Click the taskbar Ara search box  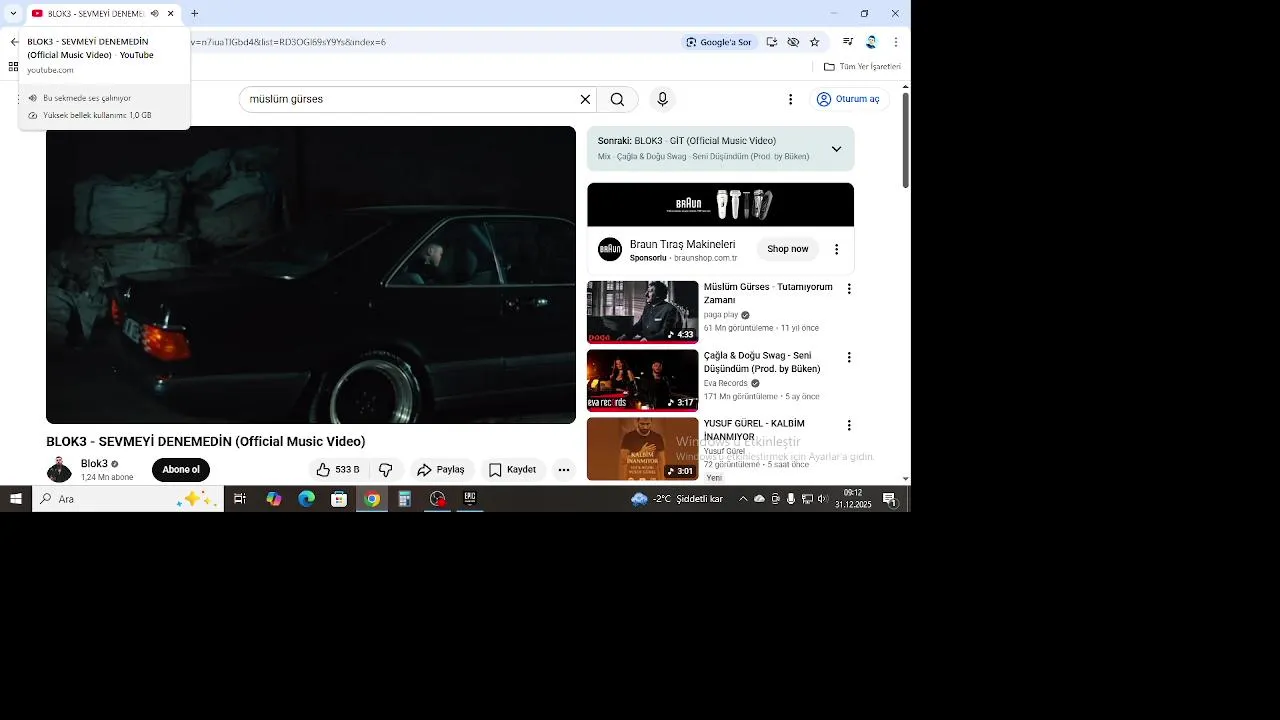tap(128, 499)
